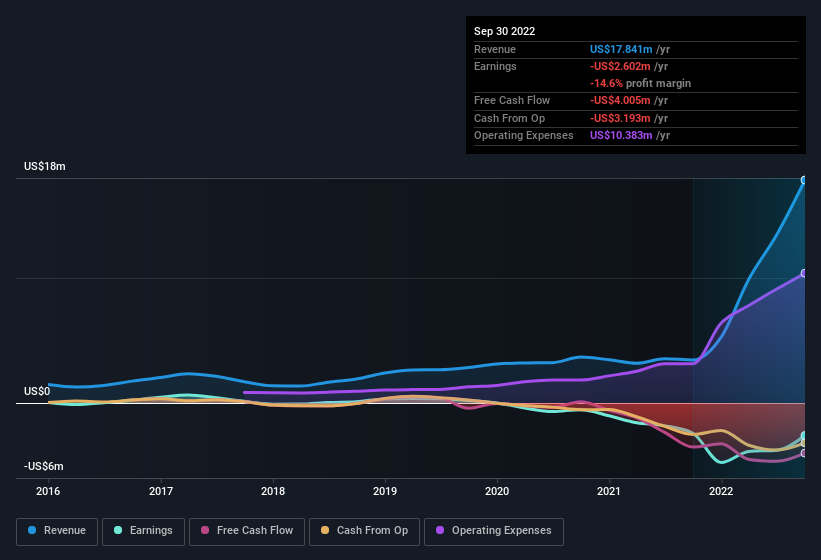Image resolution: width=821 pixels, height=560 pixels.
Task: Click the Cash From Op label in tooltip
Action: (x=509, y=118)
